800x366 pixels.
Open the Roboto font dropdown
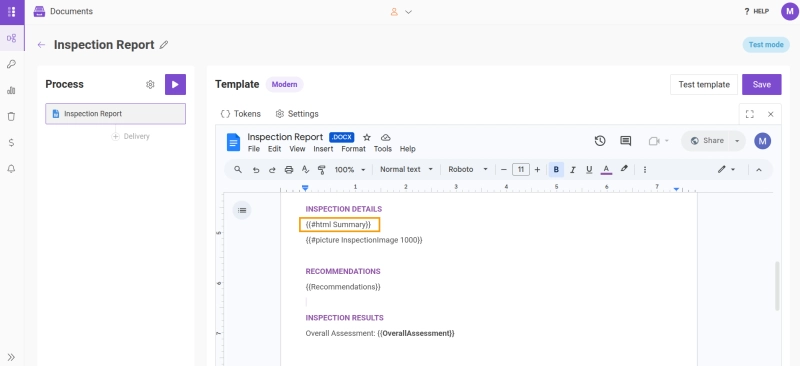click(x=468, y=169)
